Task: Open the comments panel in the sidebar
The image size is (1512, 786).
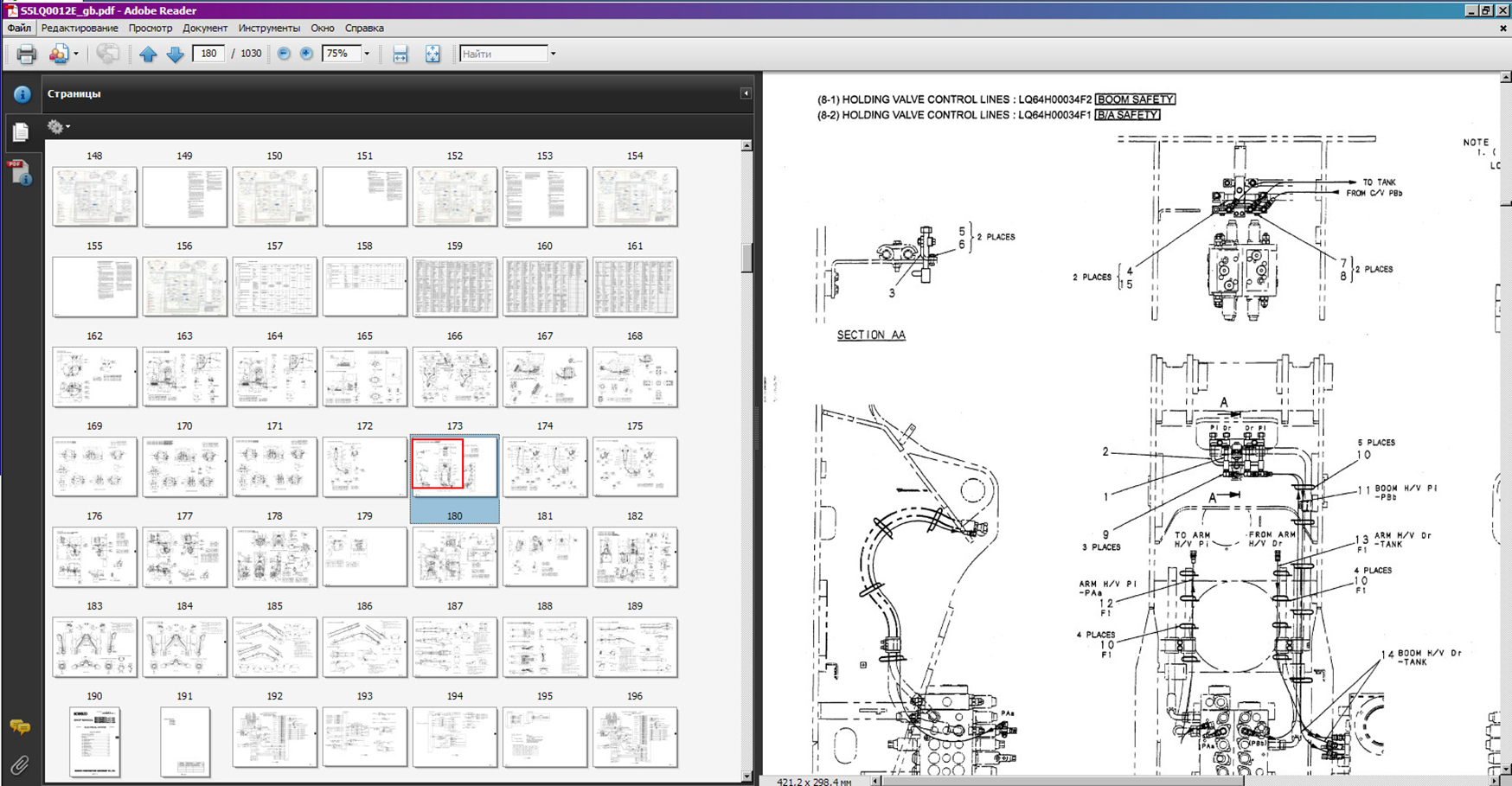Action: (x=20, y=727)
